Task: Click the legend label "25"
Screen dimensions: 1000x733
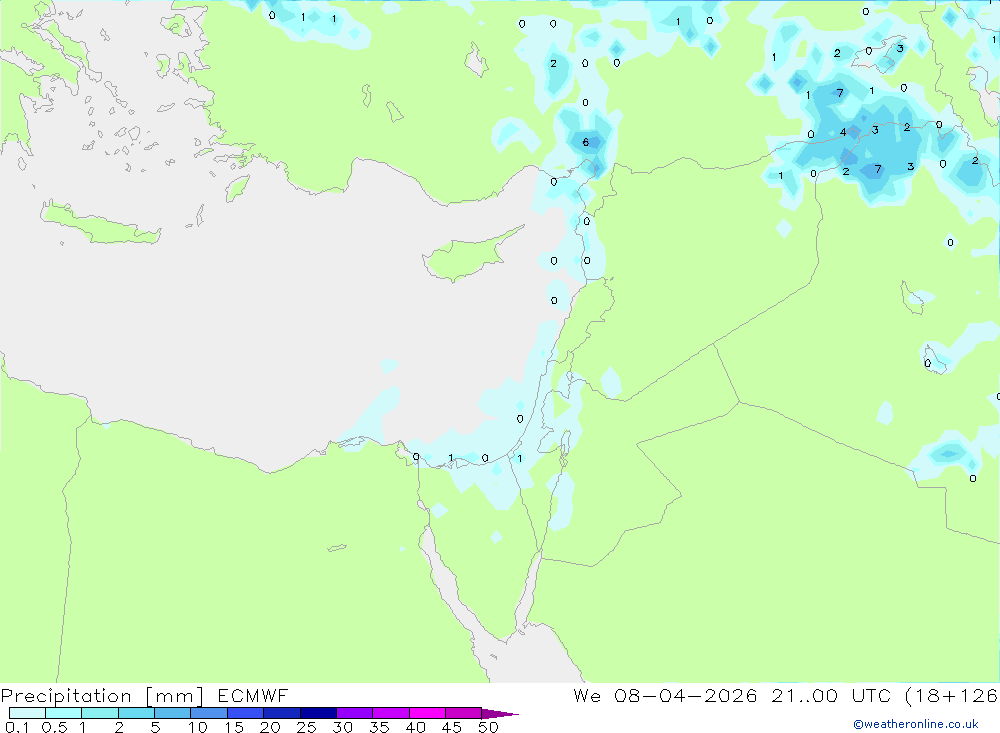Action: (x=307, y=727)
